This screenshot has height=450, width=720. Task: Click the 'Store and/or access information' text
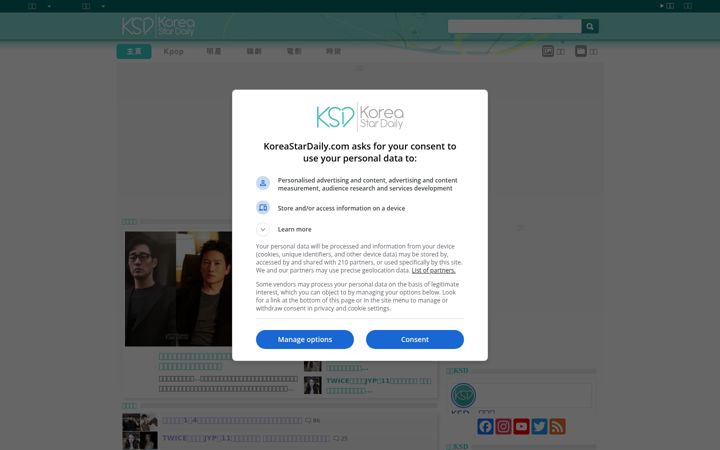(341, 208)
